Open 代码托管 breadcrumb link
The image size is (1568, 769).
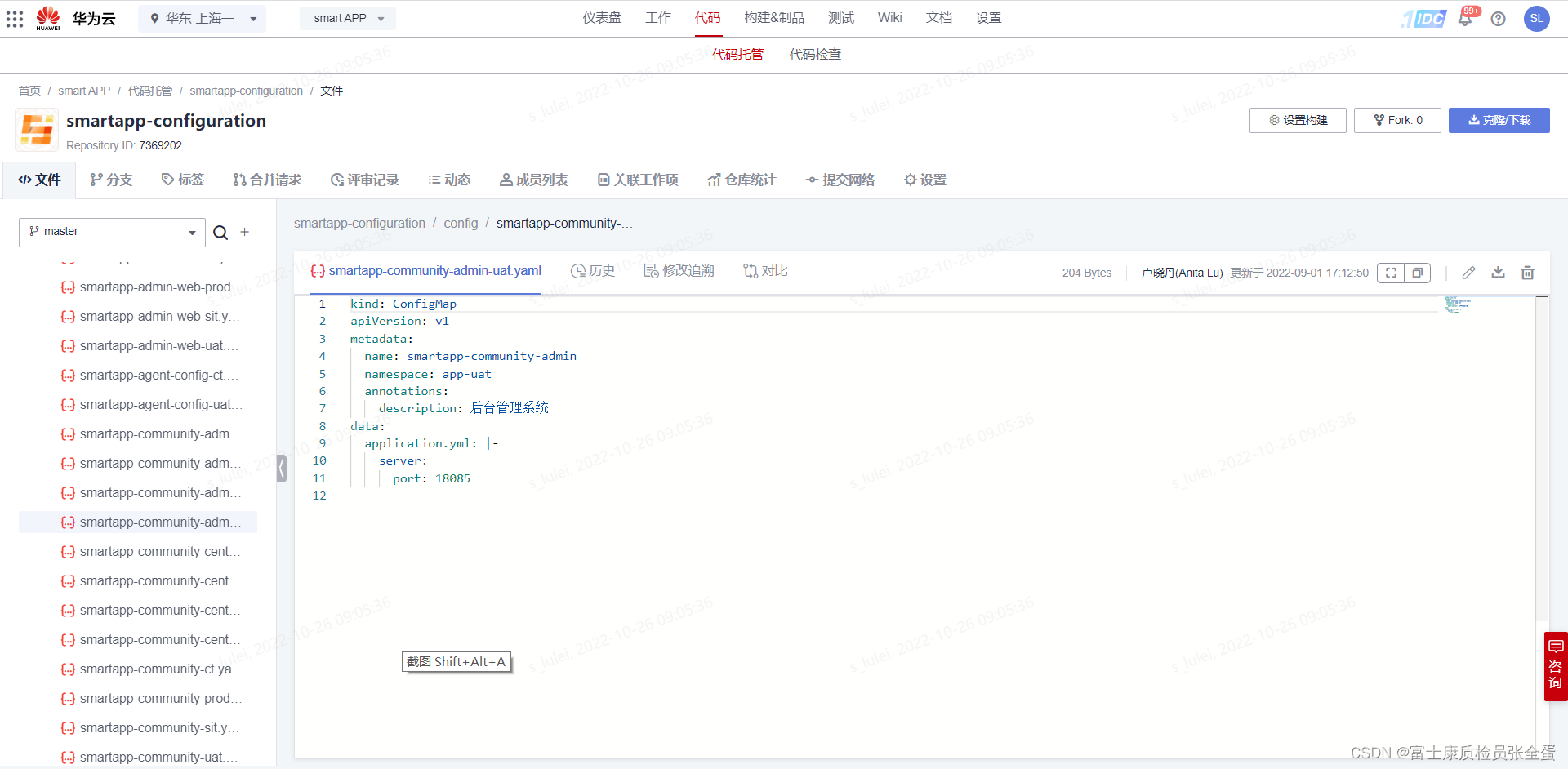coord(150,91)
